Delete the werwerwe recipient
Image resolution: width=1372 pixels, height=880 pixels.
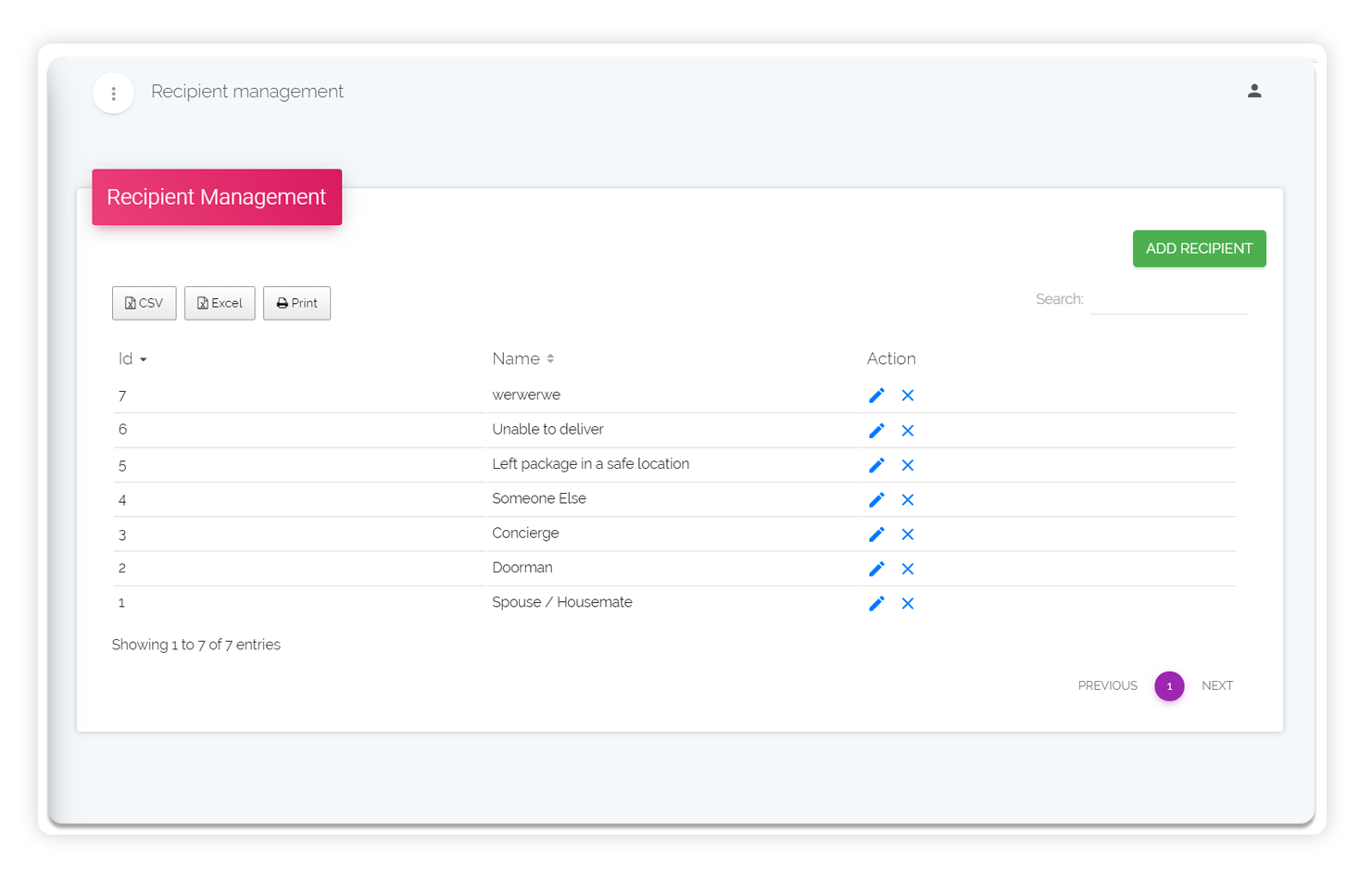click(x=908, y=396)
